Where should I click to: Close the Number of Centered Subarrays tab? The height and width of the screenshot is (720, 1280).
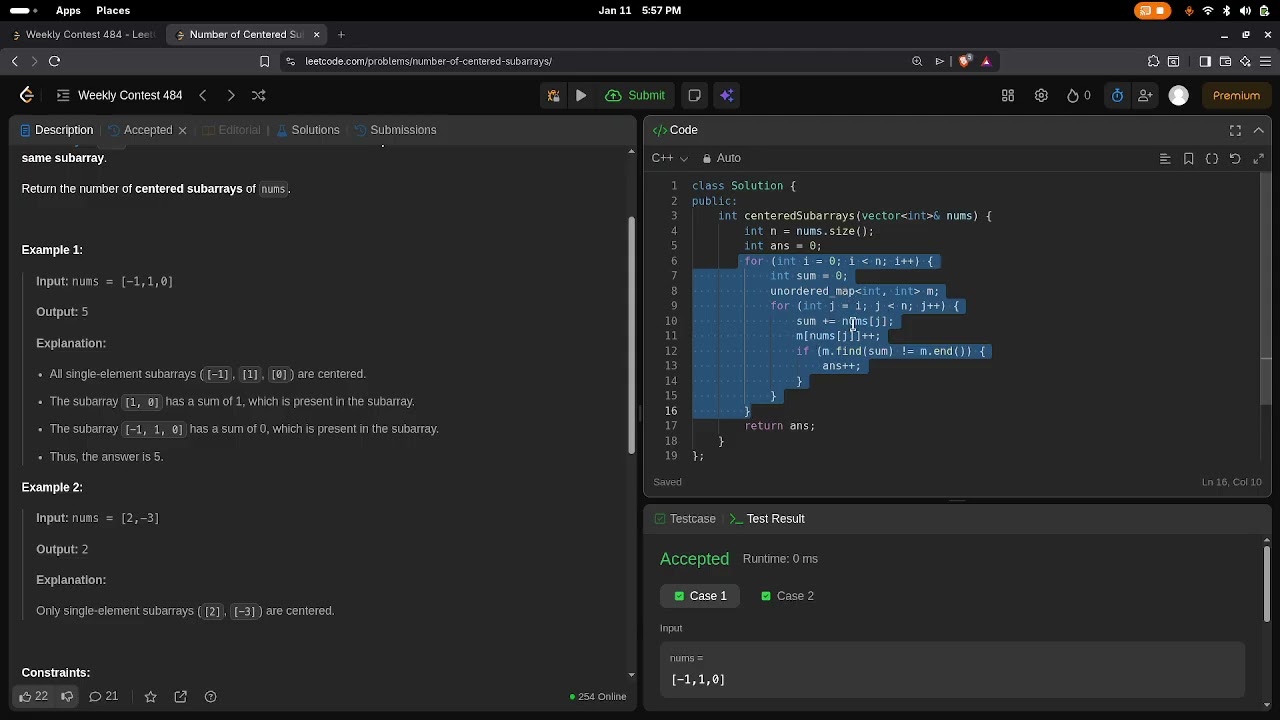point(317,35)
